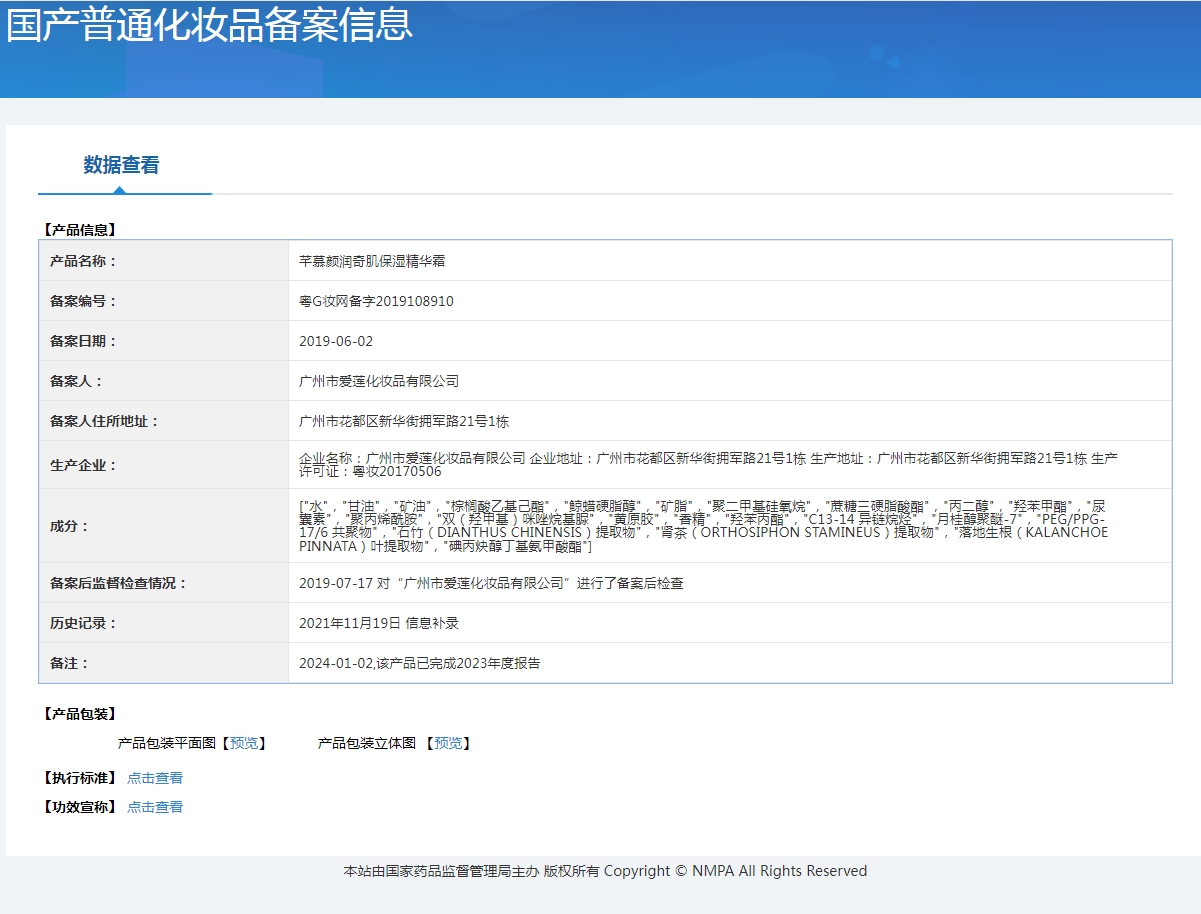1201x914 pixels.
Task: Select the 2019-07-17 inspection record text
Action: click(x=491, y=583)
